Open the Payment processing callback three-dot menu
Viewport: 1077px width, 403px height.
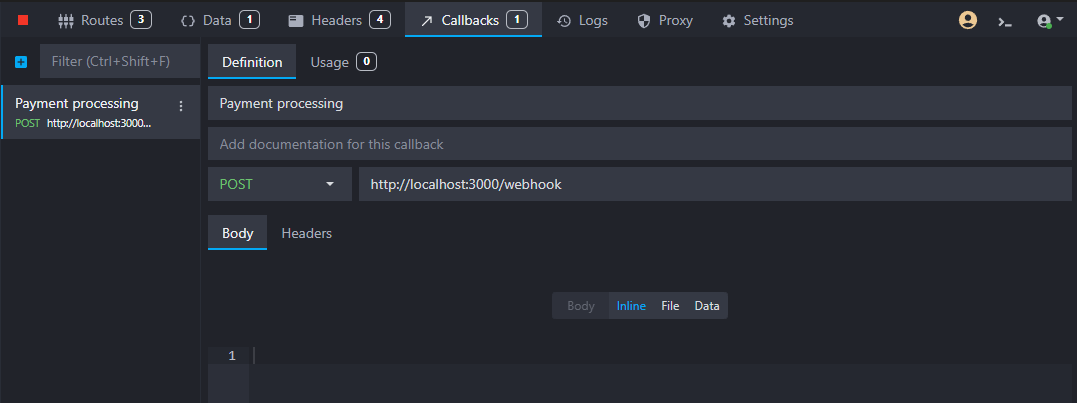(x=181, y=106)
